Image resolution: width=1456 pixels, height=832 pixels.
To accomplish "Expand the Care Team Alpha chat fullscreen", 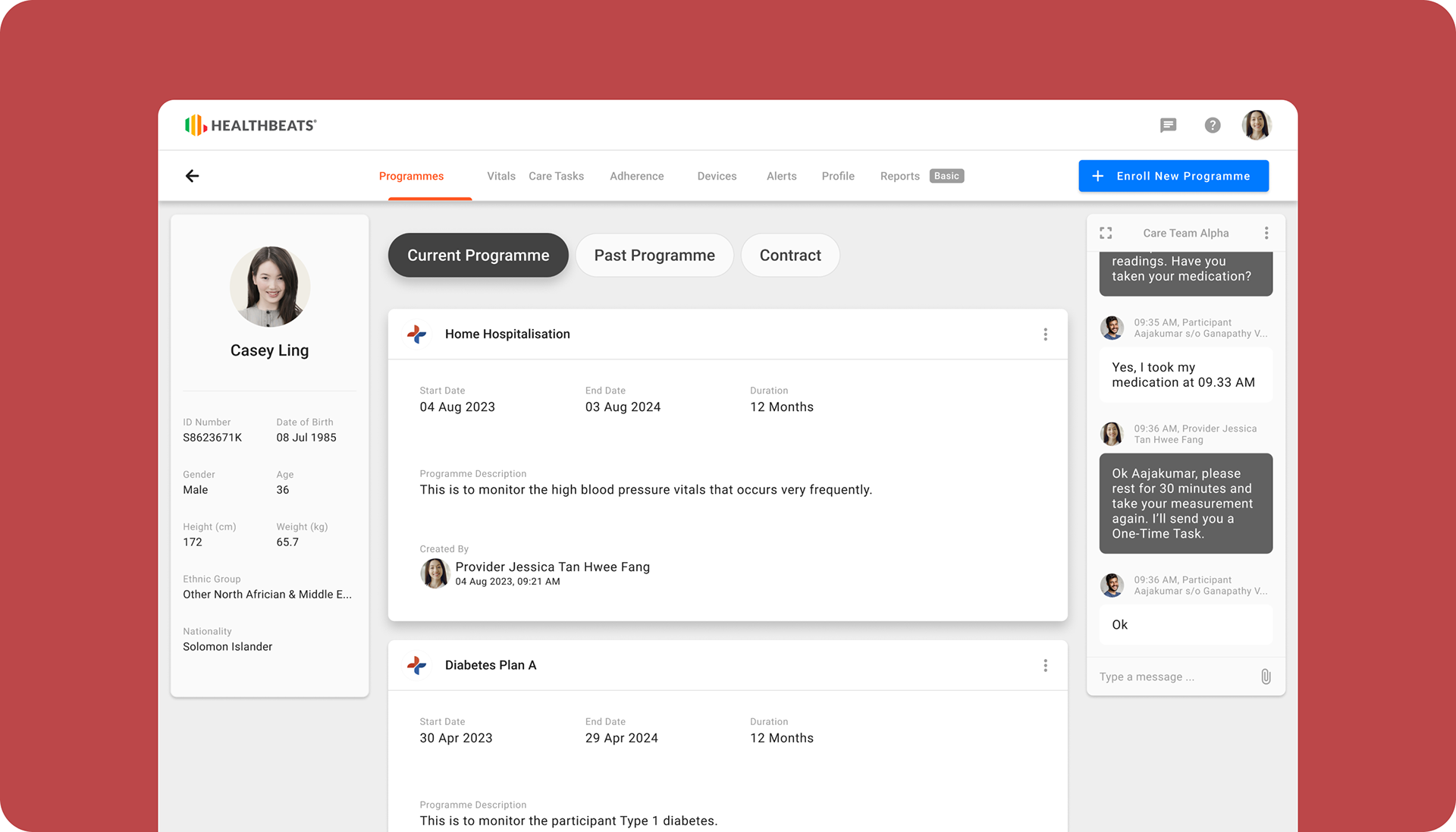I will (x=1106, y=233).
